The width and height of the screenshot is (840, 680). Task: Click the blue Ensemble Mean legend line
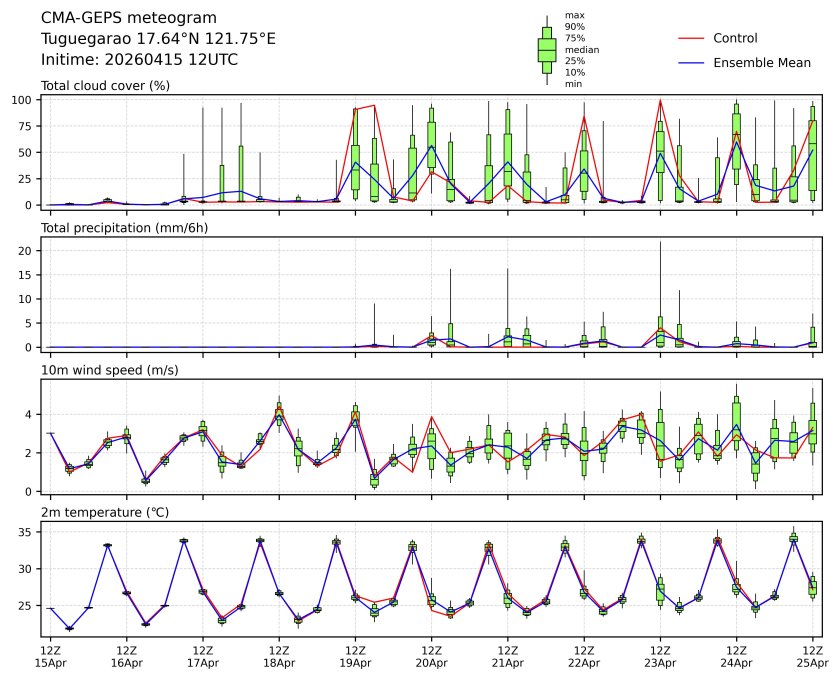[x=692, y=62]
